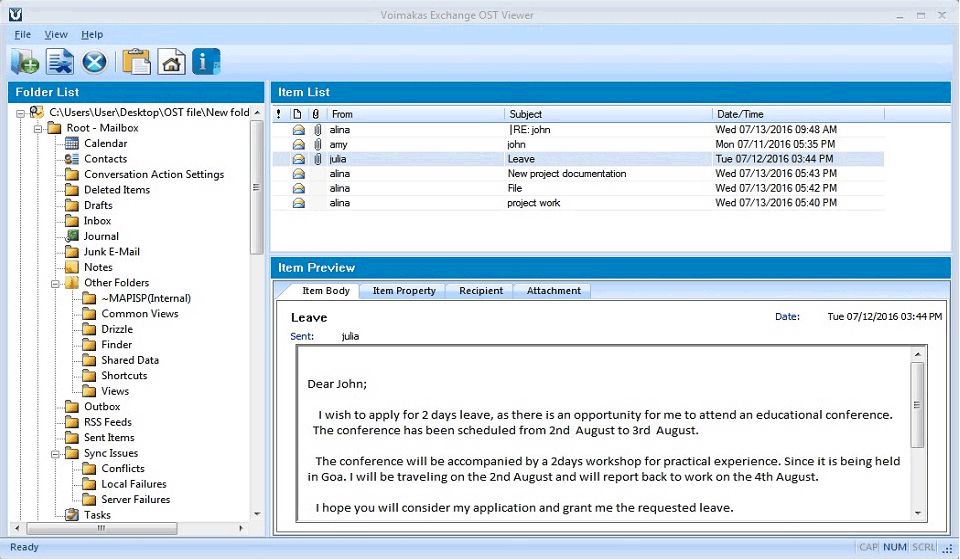Open the View menu
This screenshot has height=560, width=960.
[56, 34]
